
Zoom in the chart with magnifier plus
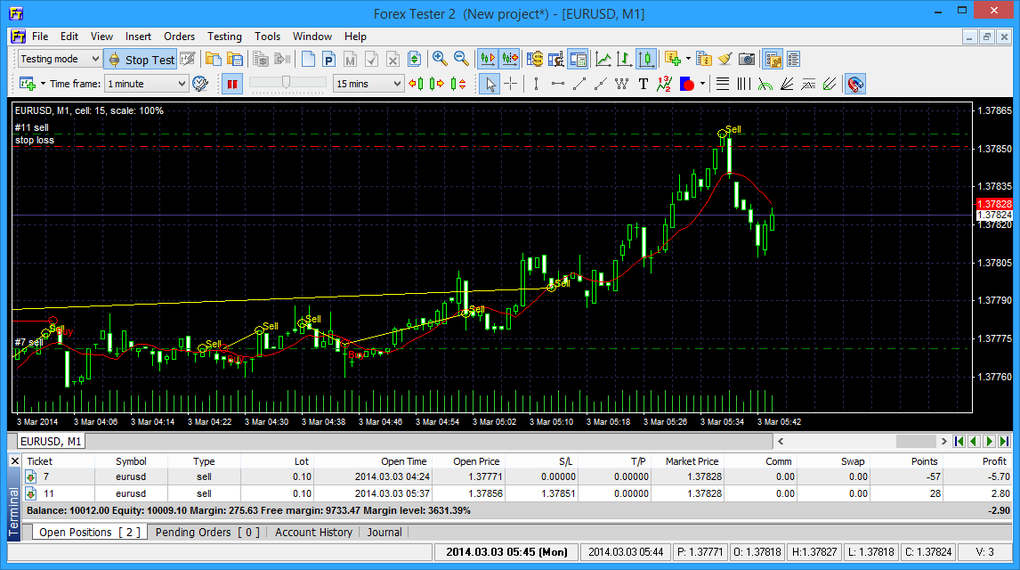(x=440, y=59)
